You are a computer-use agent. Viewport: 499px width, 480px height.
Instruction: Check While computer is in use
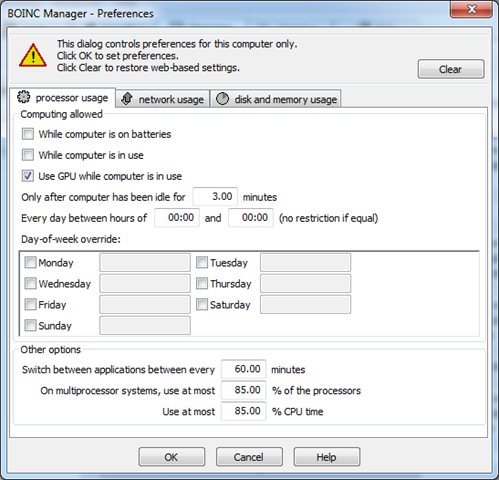coord(28,155)
